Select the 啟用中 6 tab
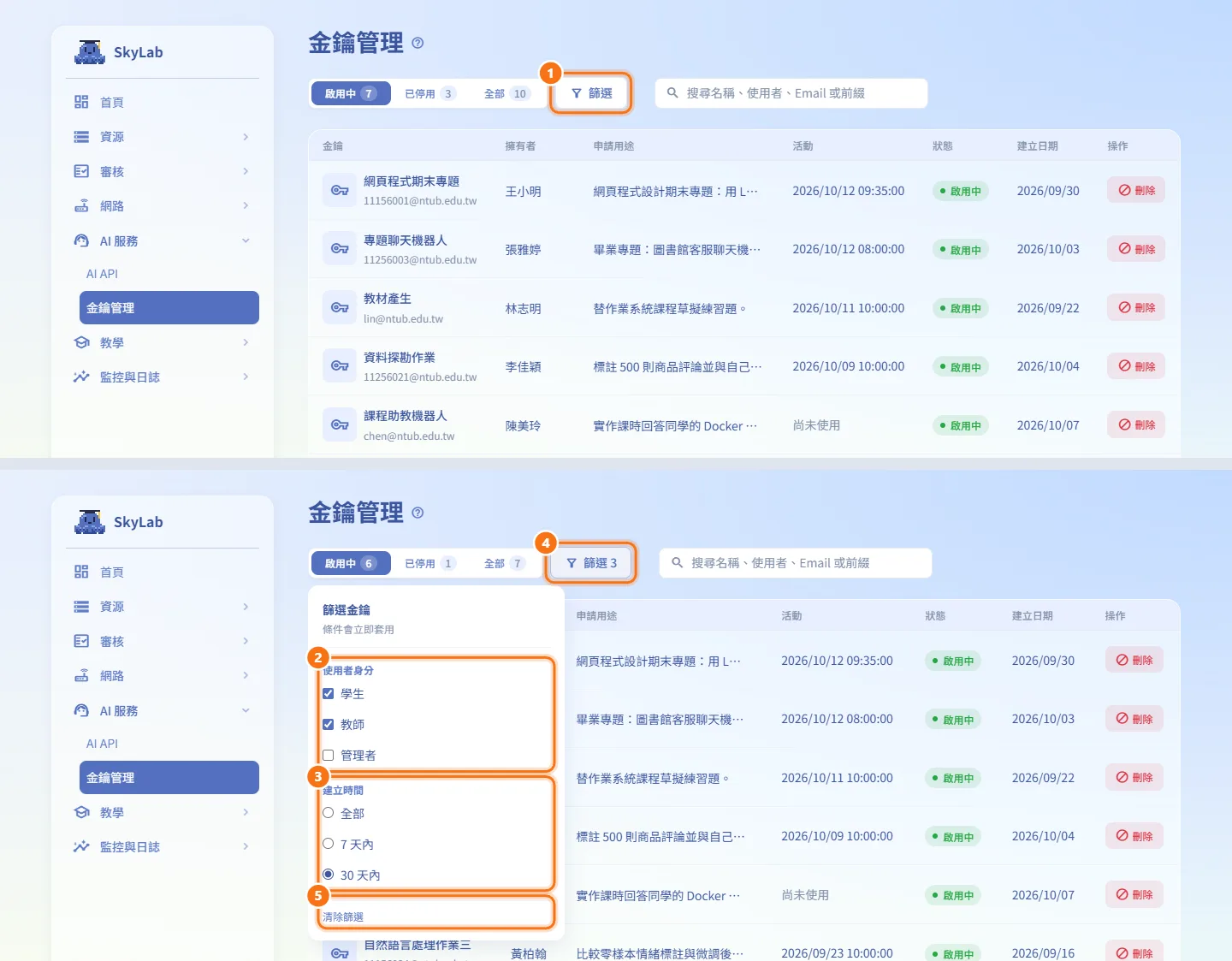The width and height of the screenshot is (1232, 961). [350, 563]
